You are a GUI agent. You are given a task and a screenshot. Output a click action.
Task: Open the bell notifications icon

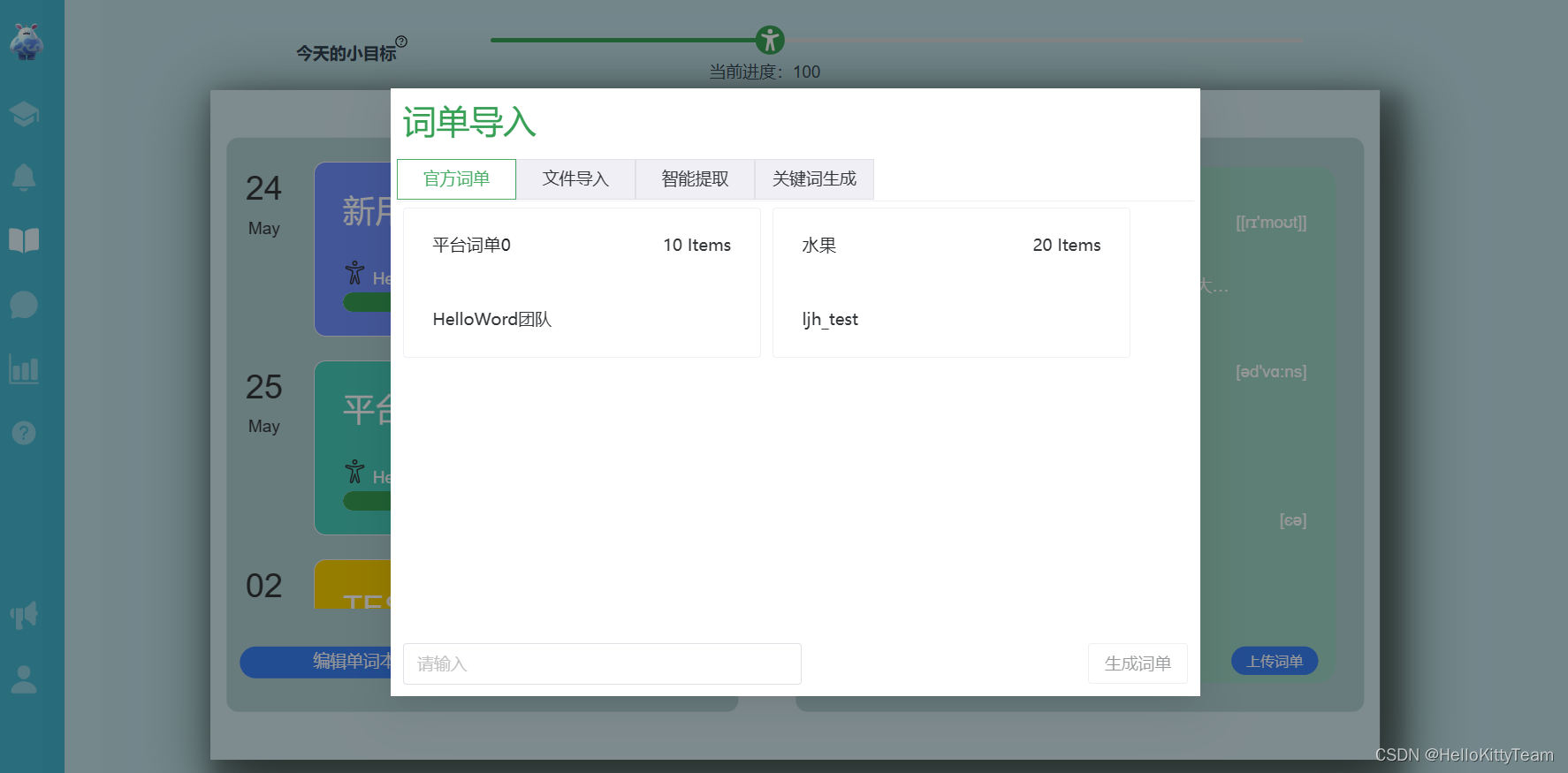(24, 178)
